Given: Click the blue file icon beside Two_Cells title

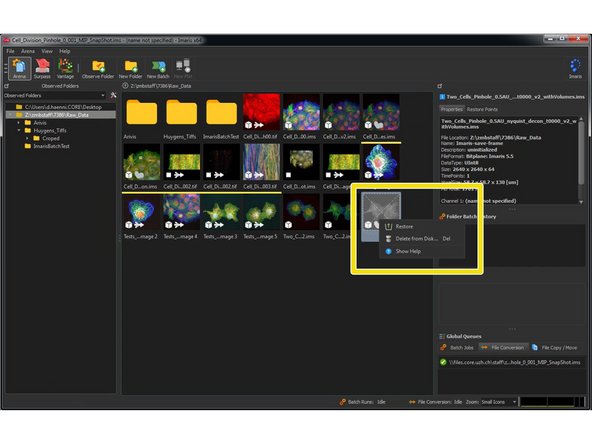Looking at the screenshot, I should pyautogui.click(x=442, y=97).
